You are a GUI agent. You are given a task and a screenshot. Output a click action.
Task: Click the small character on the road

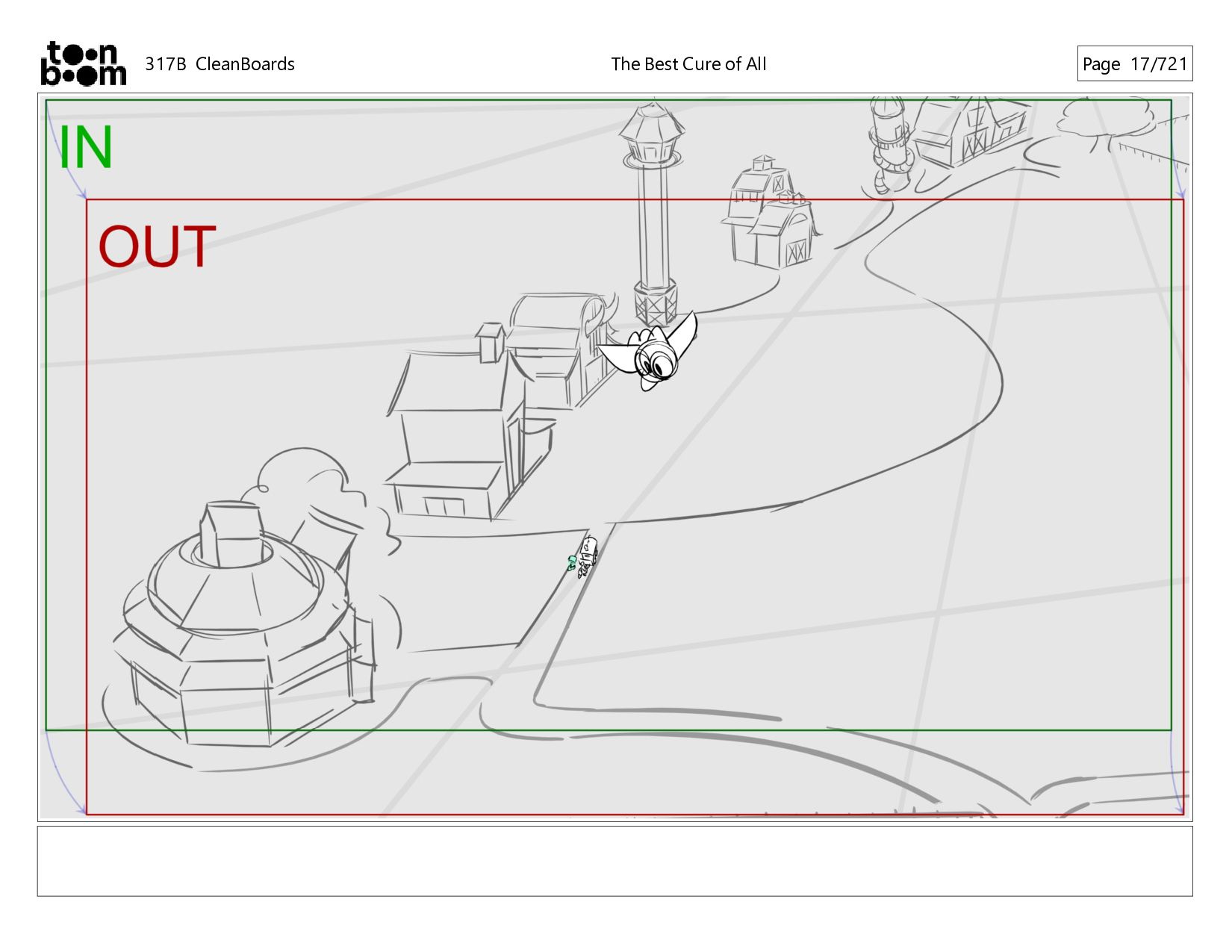(584, 556)
